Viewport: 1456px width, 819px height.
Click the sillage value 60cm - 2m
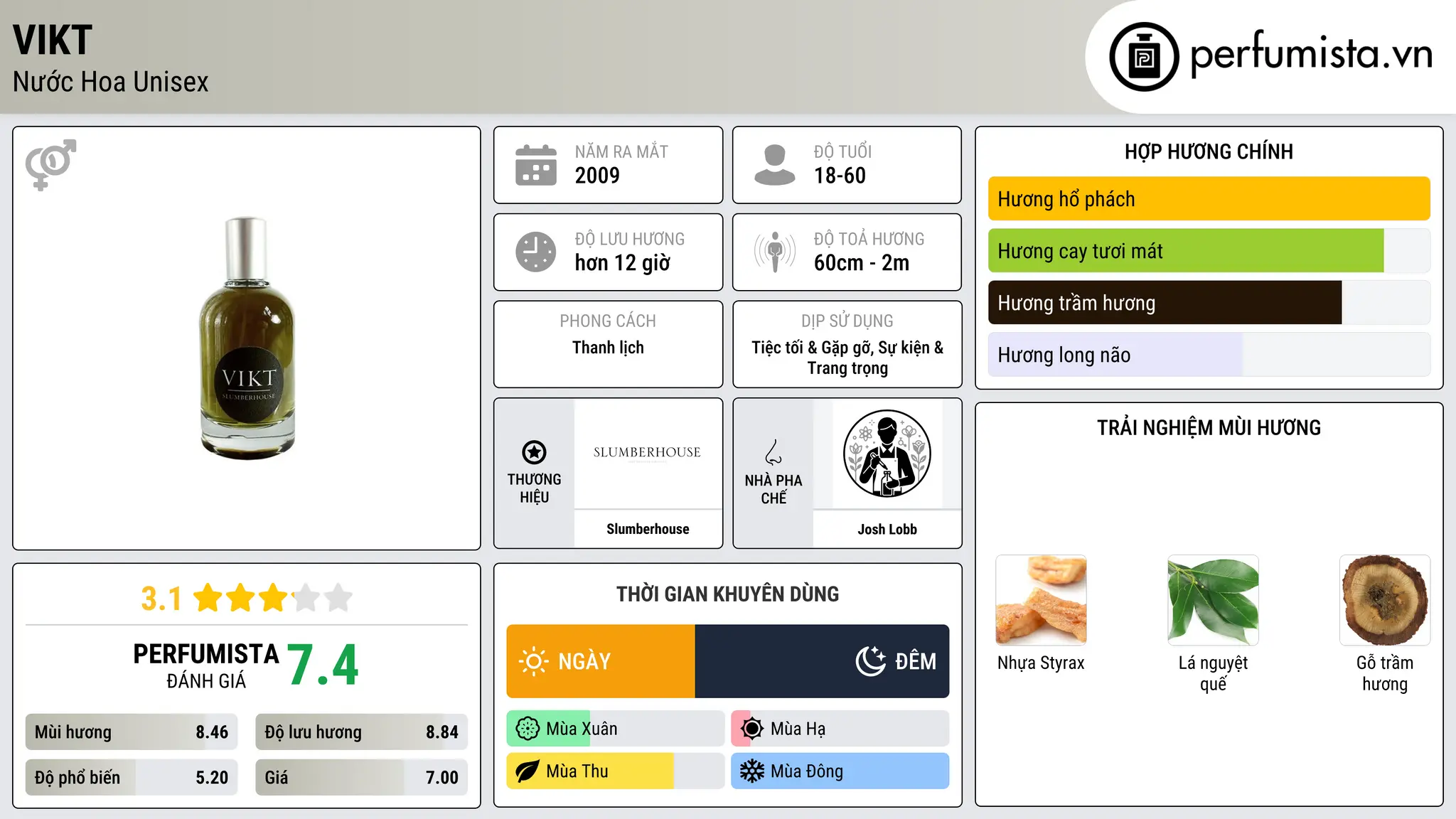click(x=862, y=263)
